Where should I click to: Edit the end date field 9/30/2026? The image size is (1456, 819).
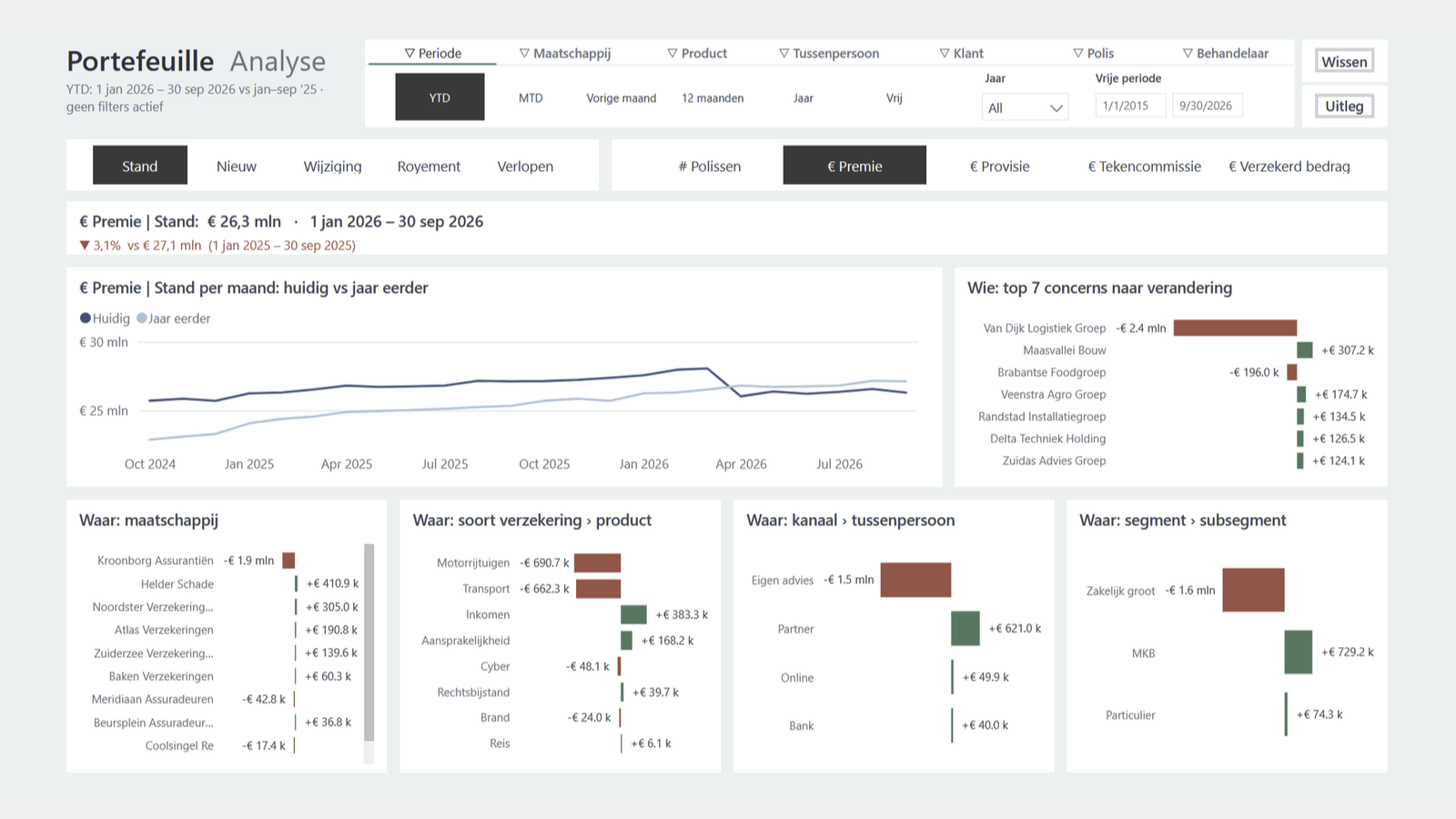pyautogui.click(x=1207, y=106)
